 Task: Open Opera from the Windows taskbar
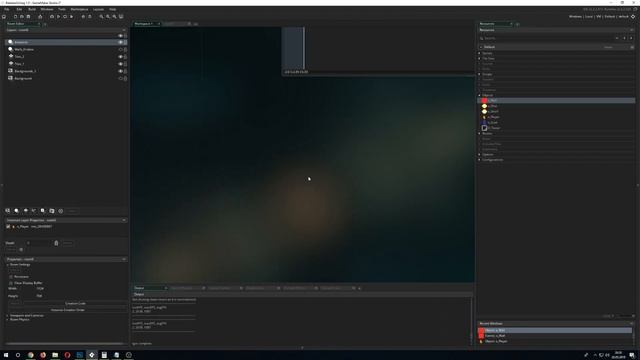pos(67,355)
